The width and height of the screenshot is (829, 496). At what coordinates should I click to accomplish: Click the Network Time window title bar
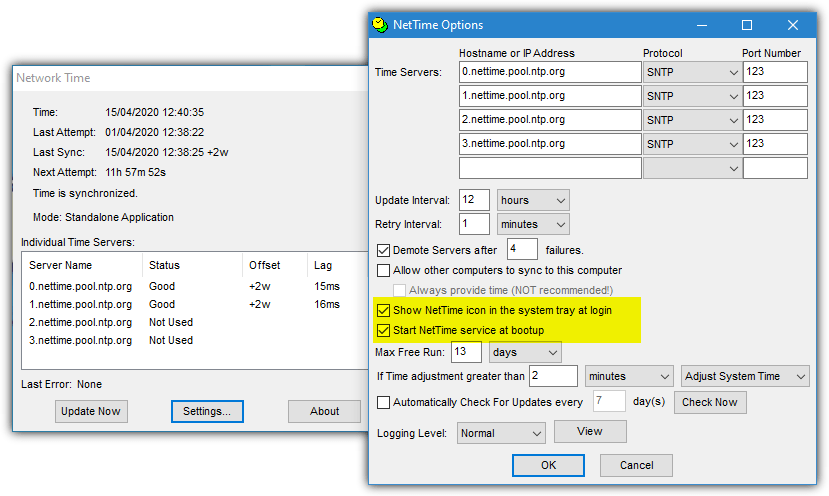[x=190, y=78]
